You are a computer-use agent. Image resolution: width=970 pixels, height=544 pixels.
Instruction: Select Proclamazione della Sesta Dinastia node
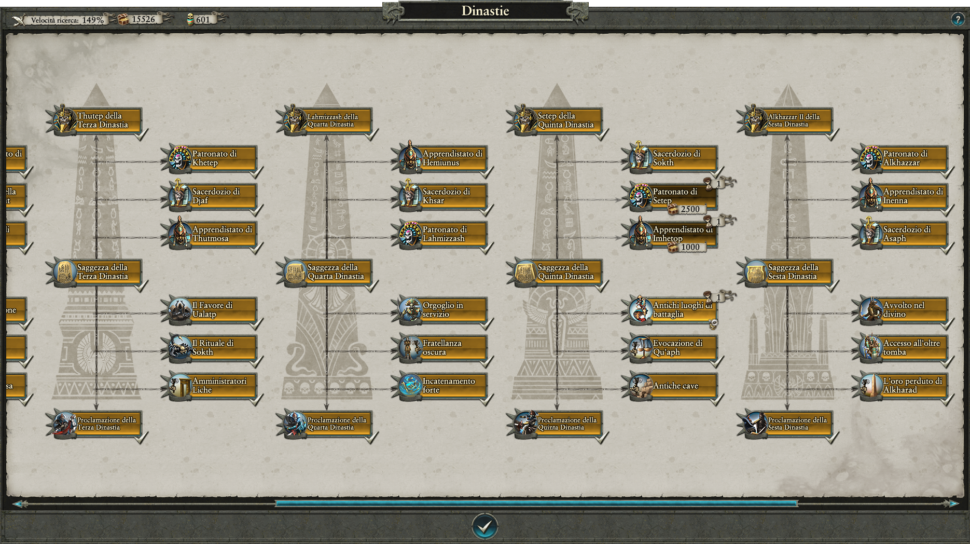coord(787,424)
